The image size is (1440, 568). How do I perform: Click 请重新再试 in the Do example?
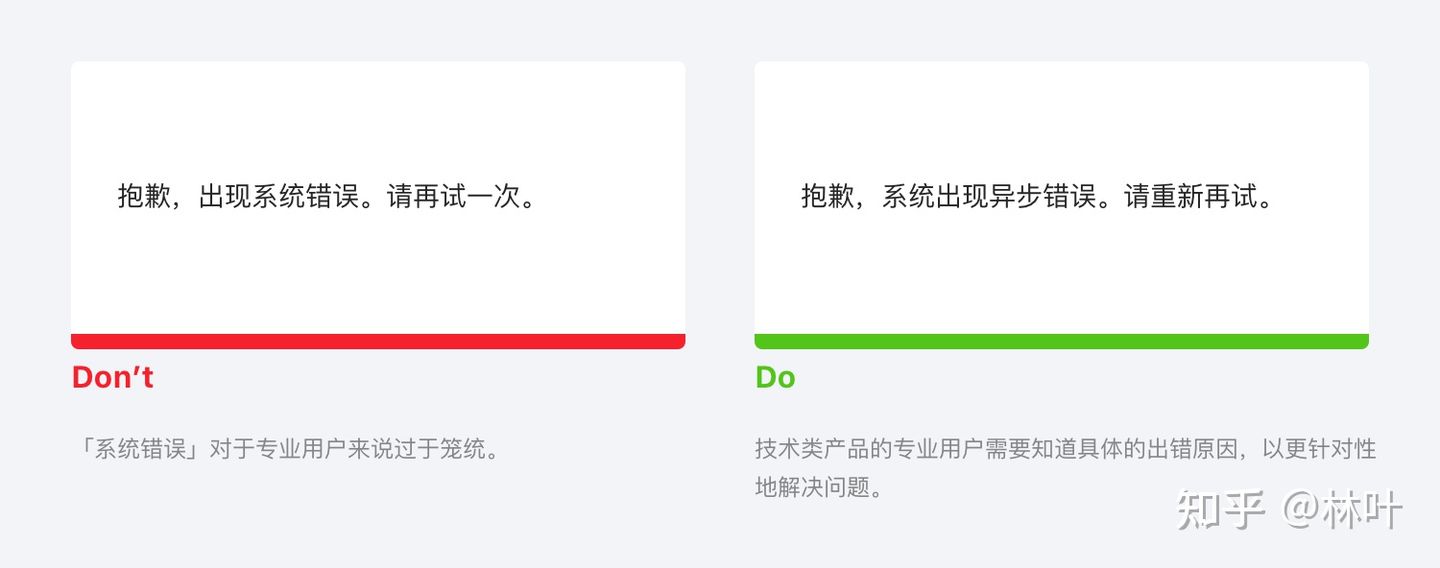[1191, 196]
